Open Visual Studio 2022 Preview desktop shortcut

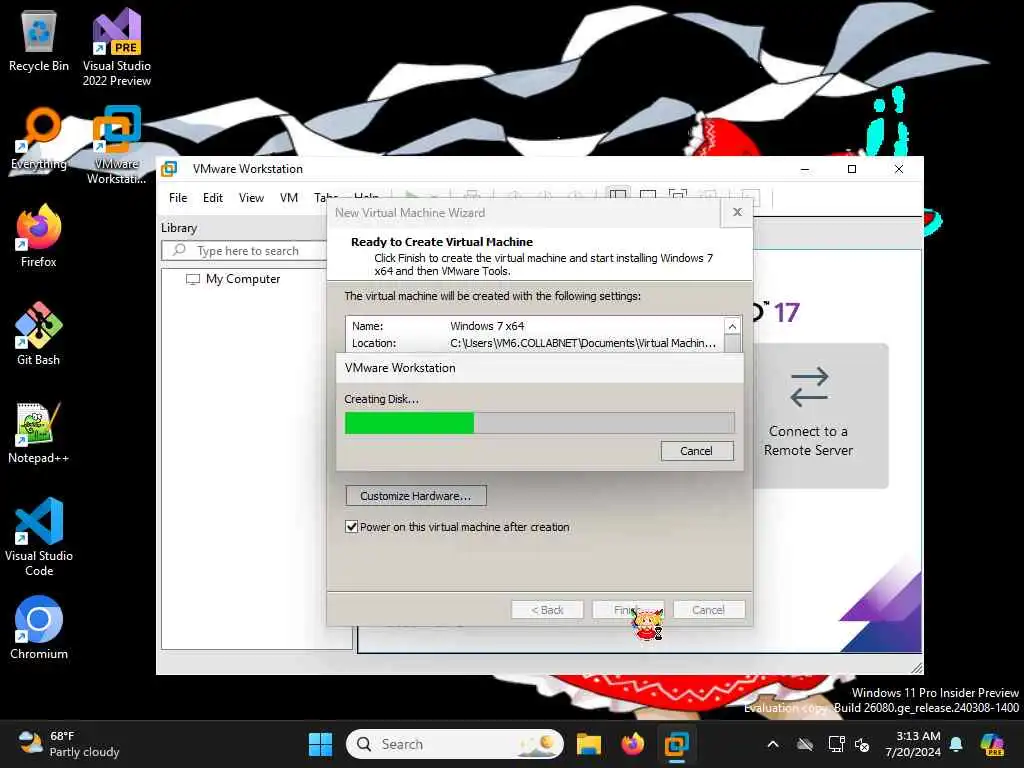[117, 47]
